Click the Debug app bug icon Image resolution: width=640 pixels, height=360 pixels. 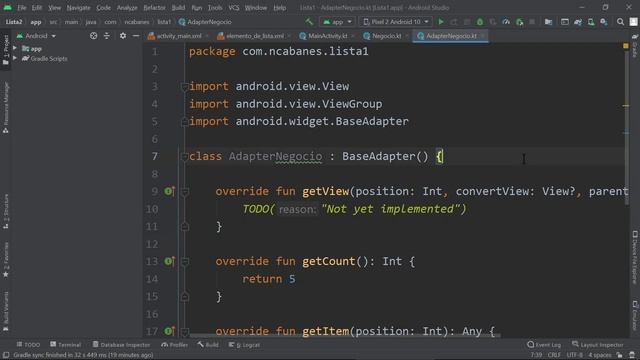coord(480,22)
